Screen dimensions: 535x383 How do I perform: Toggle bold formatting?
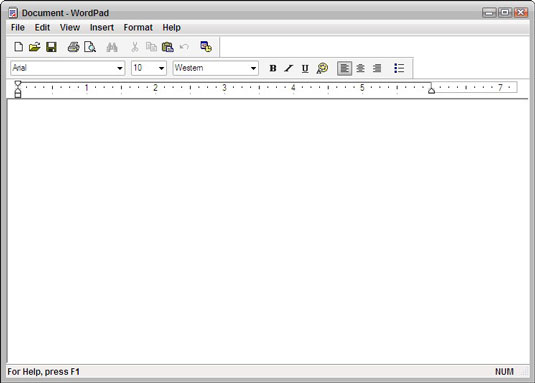273,68
